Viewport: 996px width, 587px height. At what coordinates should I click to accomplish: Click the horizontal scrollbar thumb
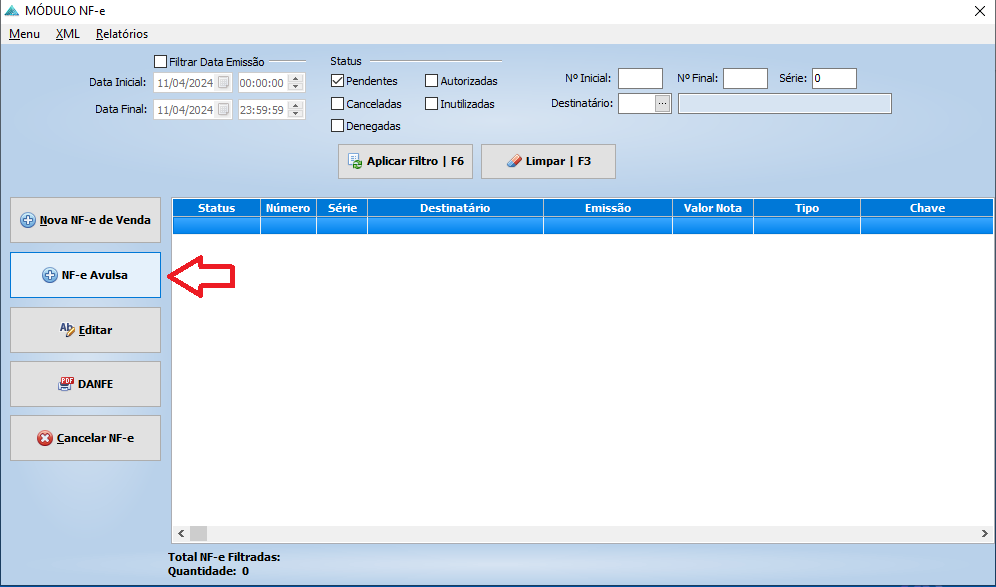198,534
